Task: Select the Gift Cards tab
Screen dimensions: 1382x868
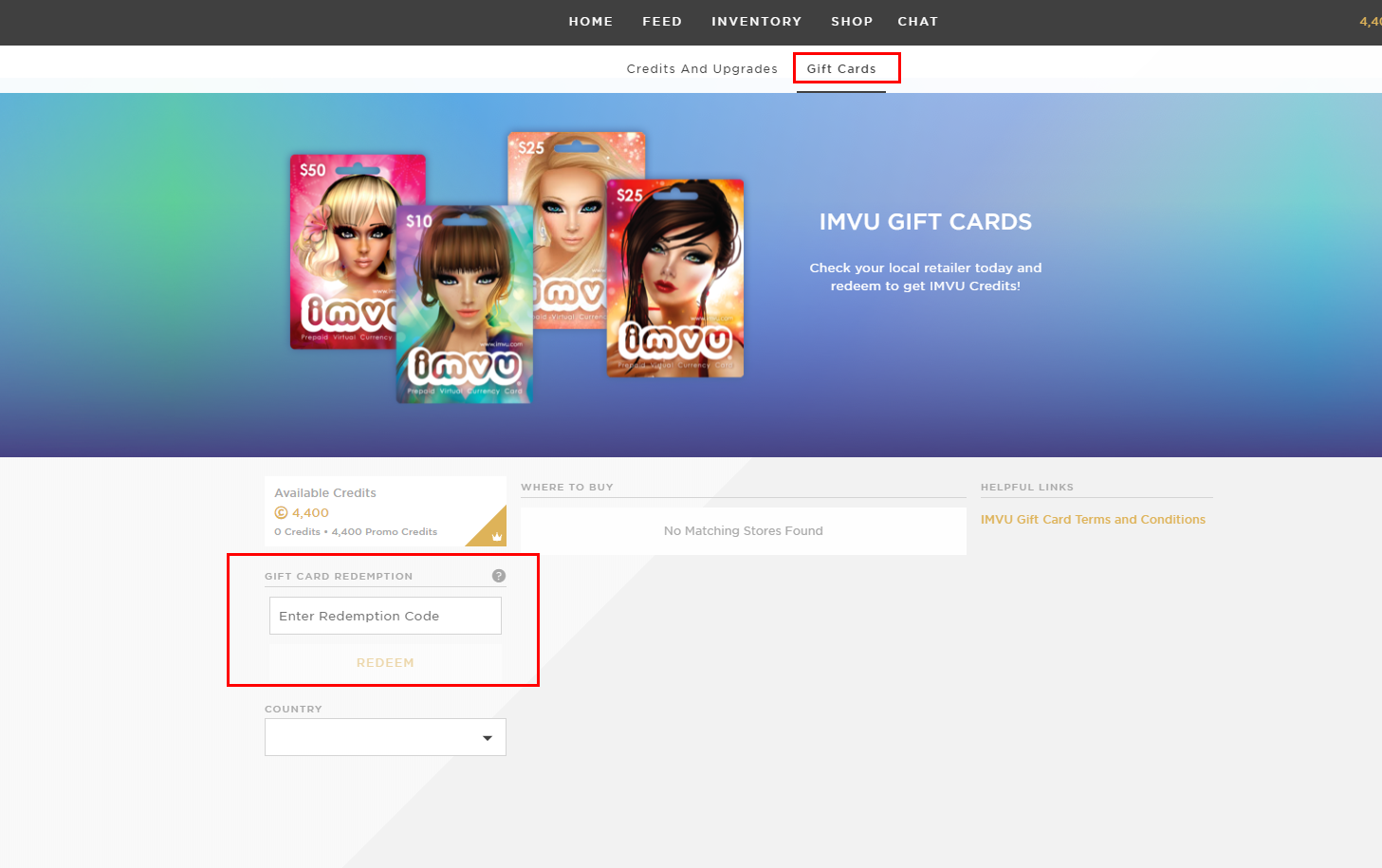Action: tap(841, 68)
